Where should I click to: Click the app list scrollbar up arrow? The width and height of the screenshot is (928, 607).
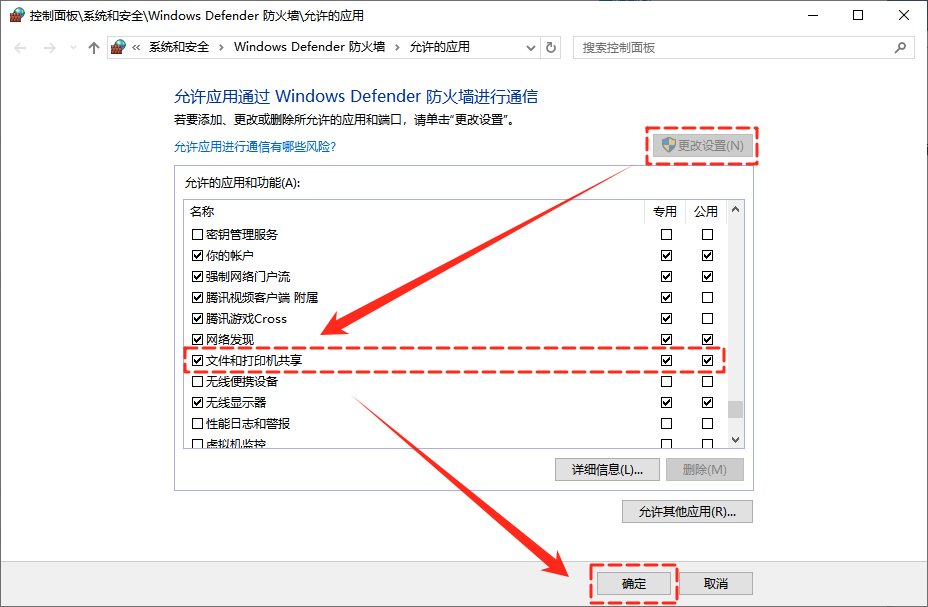pos(736,209)
